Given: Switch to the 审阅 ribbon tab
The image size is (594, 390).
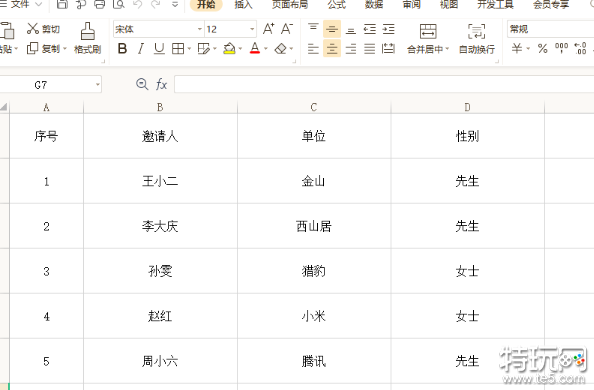Looking at the screenshot, I should tap(411, 4).
